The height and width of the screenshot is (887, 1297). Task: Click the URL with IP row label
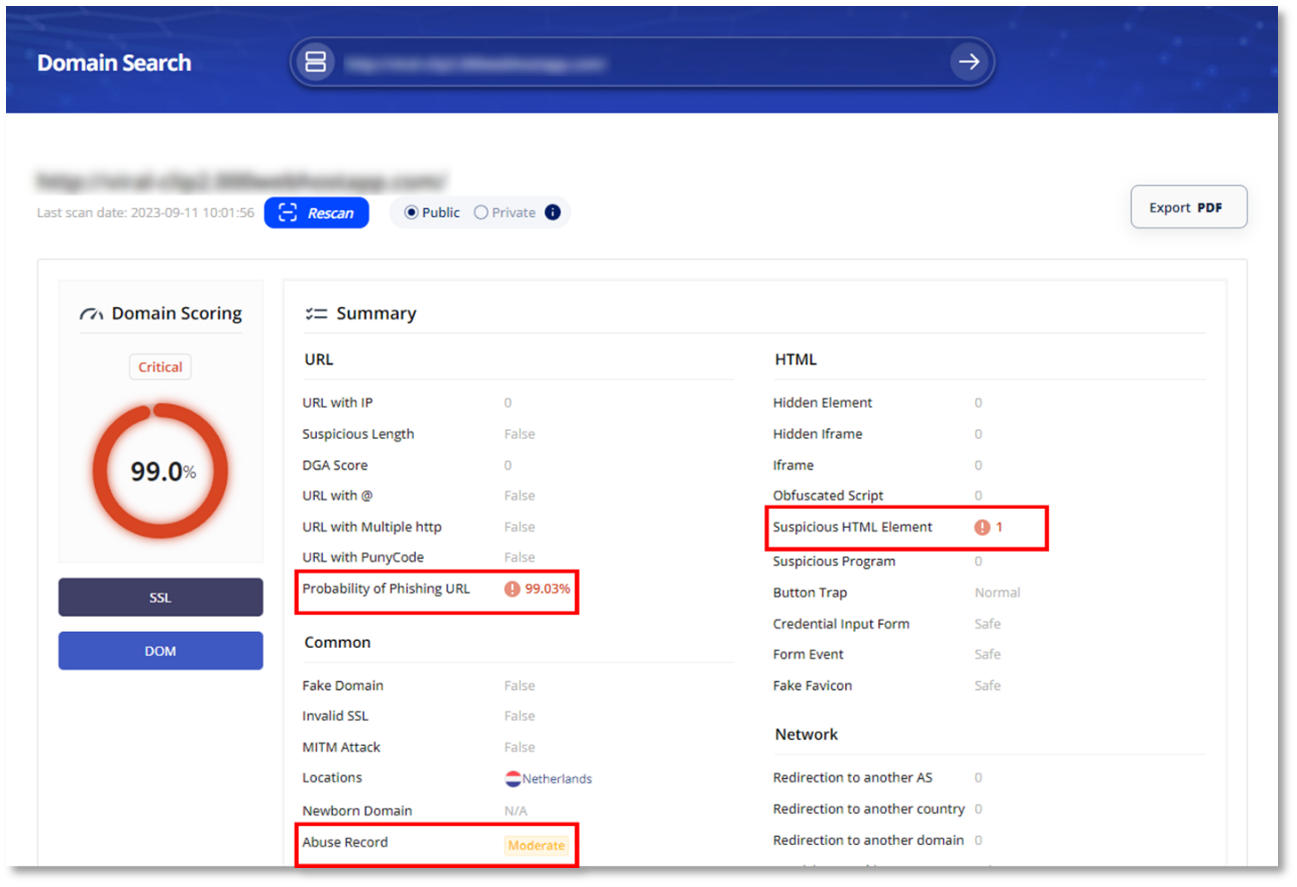click(338, 403)
